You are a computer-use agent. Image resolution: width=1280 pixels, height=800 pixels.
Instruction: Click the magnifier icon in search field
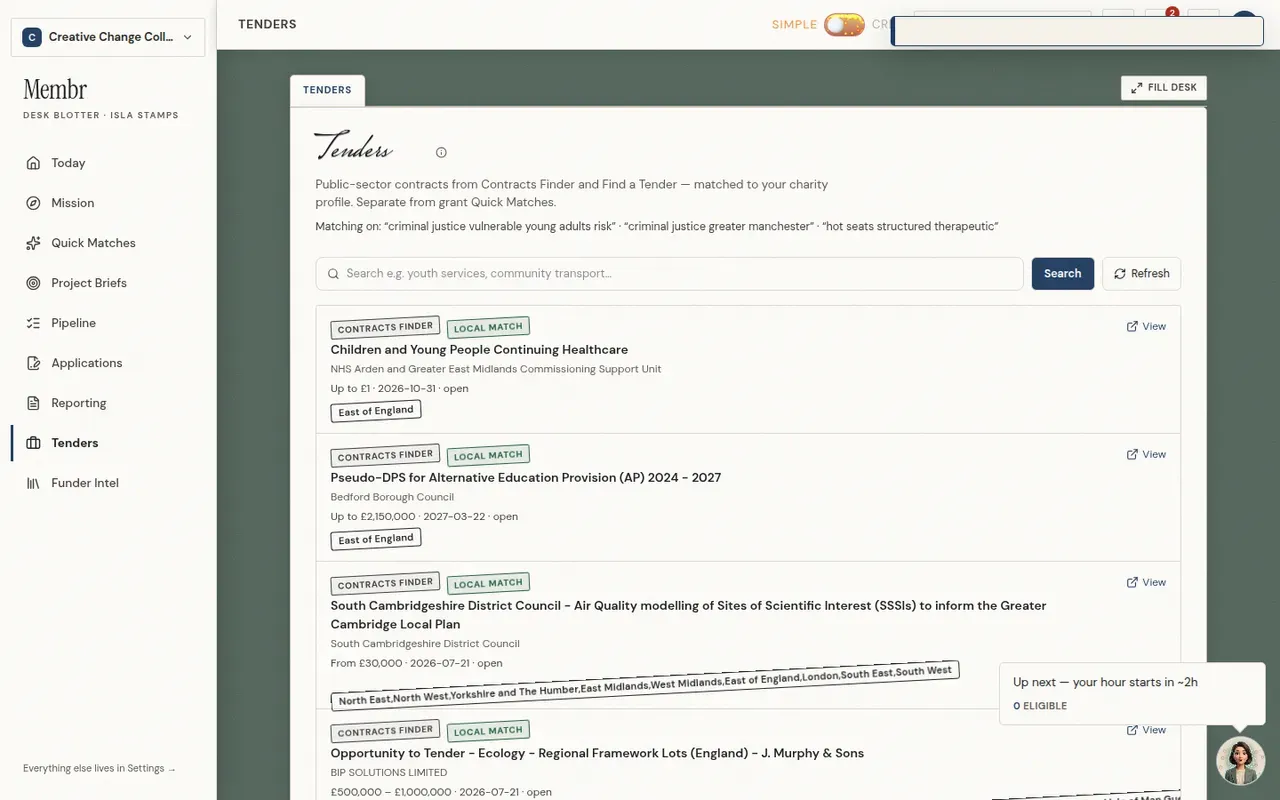(334, 274)
